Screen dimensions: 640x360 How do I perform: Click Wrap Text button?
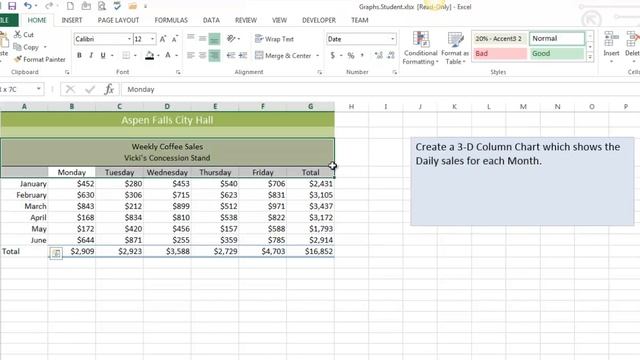click(274, 39)
